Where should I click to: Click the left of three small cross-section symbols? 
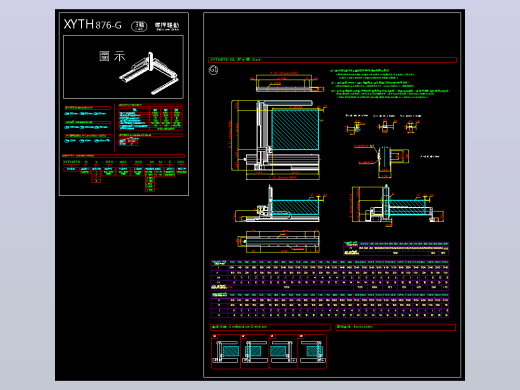(355, 127)
